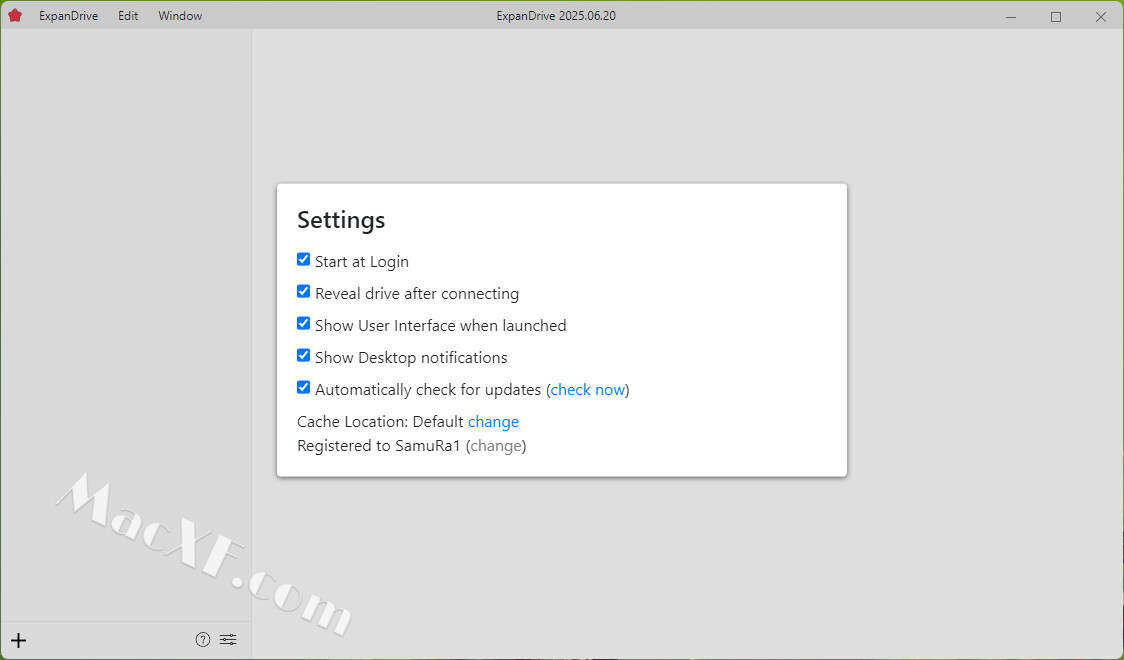This screenshot has width=1124, height=660.
Task: Click the Registered to SamuRa1 text
Action: pos(378,446)
